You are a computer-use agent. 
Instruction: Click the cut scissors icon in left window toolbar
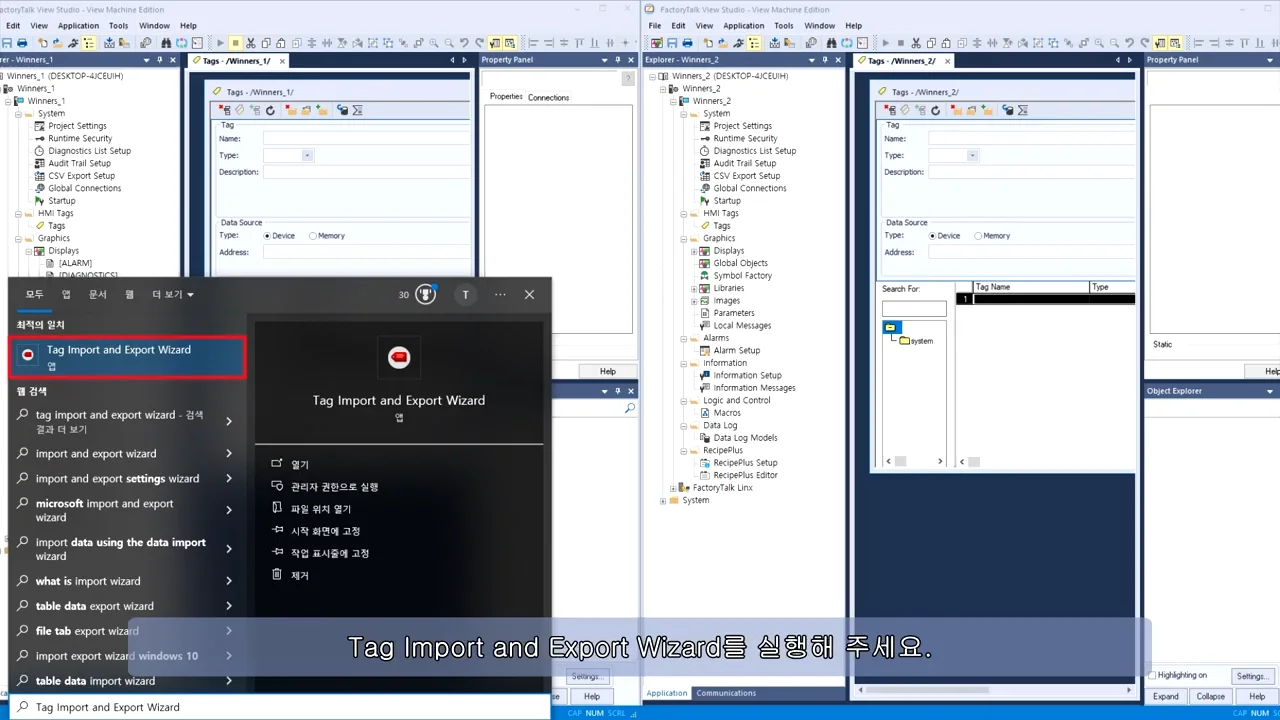pos(250,43)
